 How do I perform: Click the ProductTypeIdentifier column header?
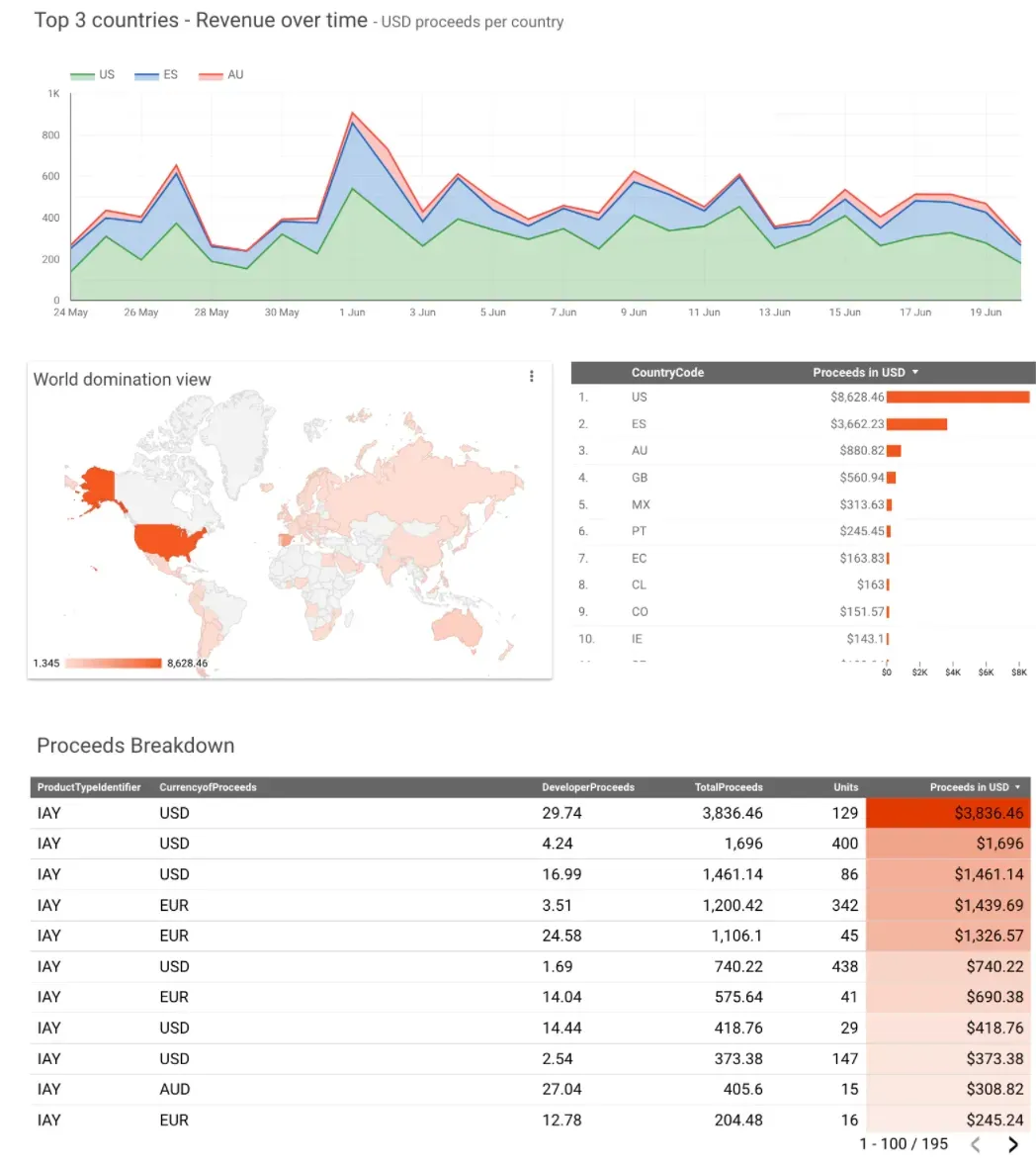(89, 787)
